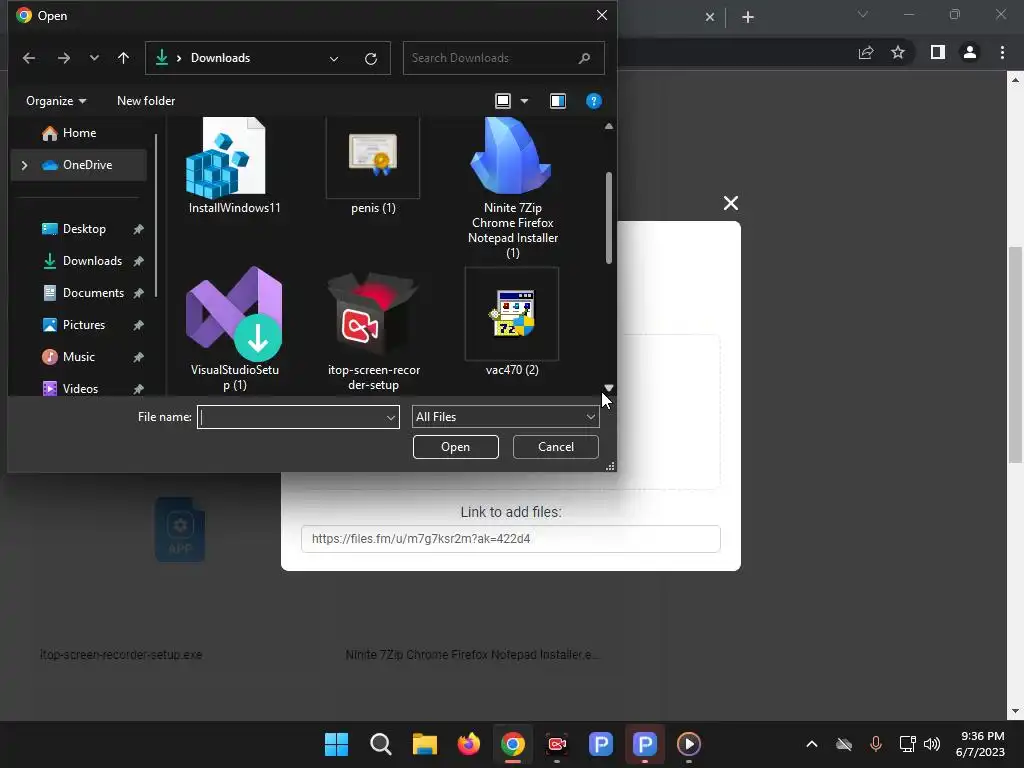Image resolution: width=1024 pixels, height=768 pixels.
Task: Click the file list scroll down arrow
Action: click(x=609, y=388)
